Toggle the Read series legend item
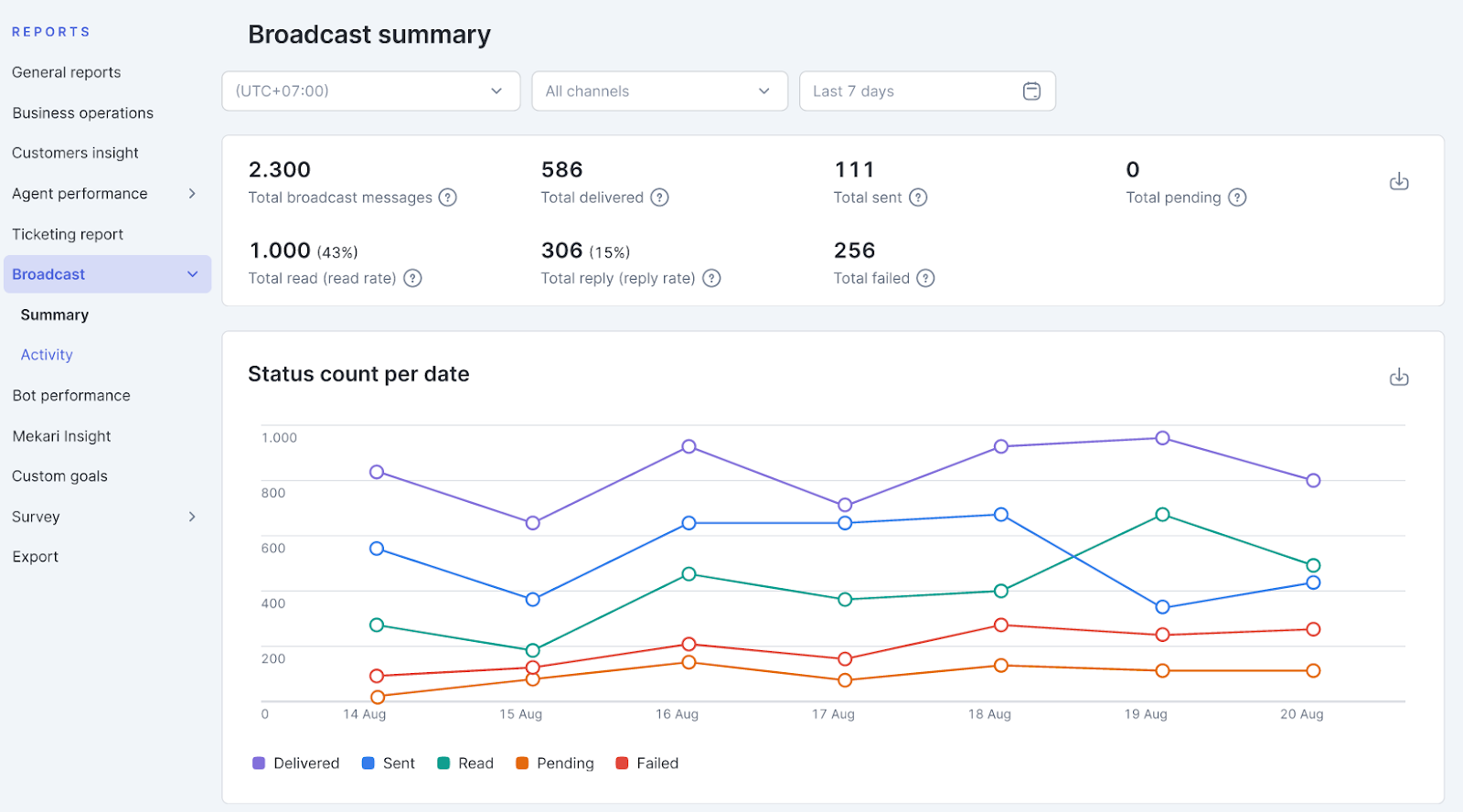This screenshot has height=812, width=1463. [465, 764]
